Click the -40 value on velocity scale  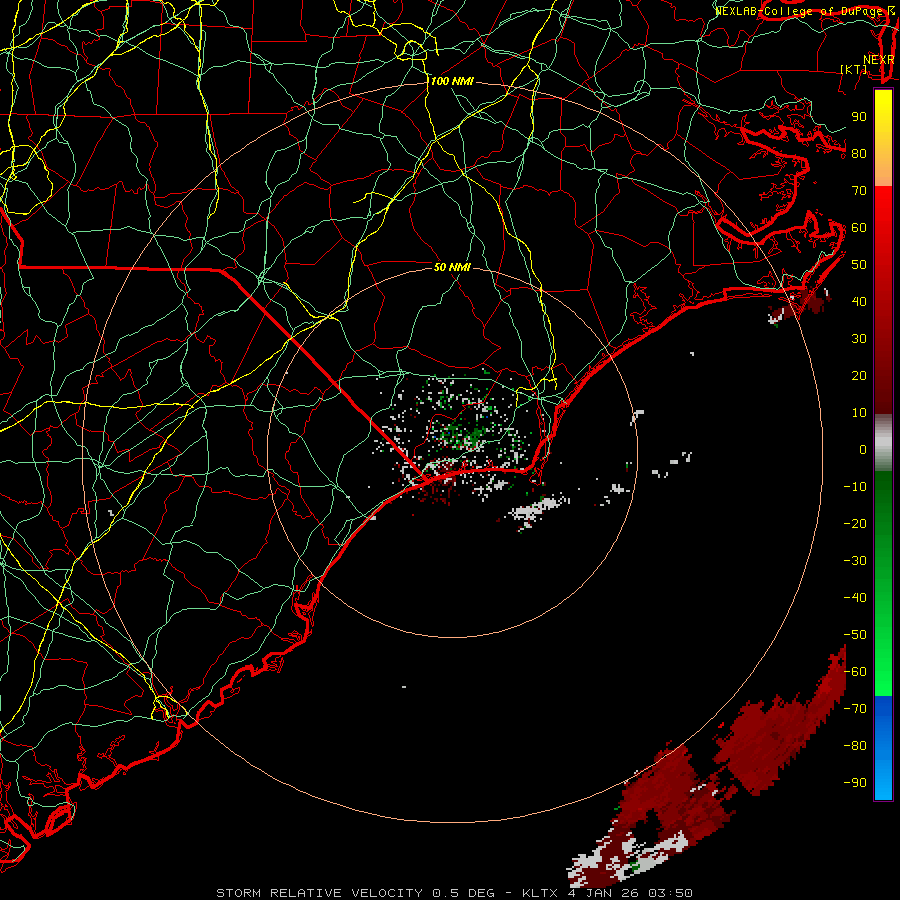point(855,598)
